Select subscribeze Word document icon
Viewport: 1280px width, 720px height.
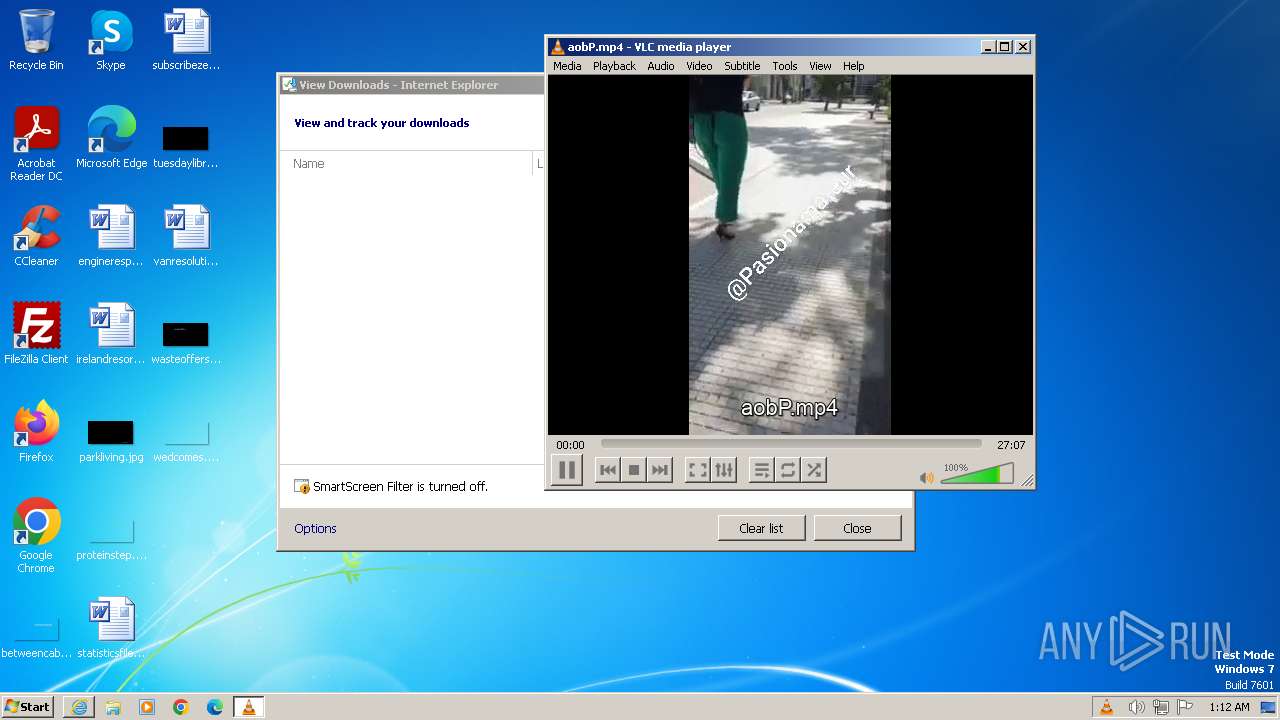[x=186, y=40]
